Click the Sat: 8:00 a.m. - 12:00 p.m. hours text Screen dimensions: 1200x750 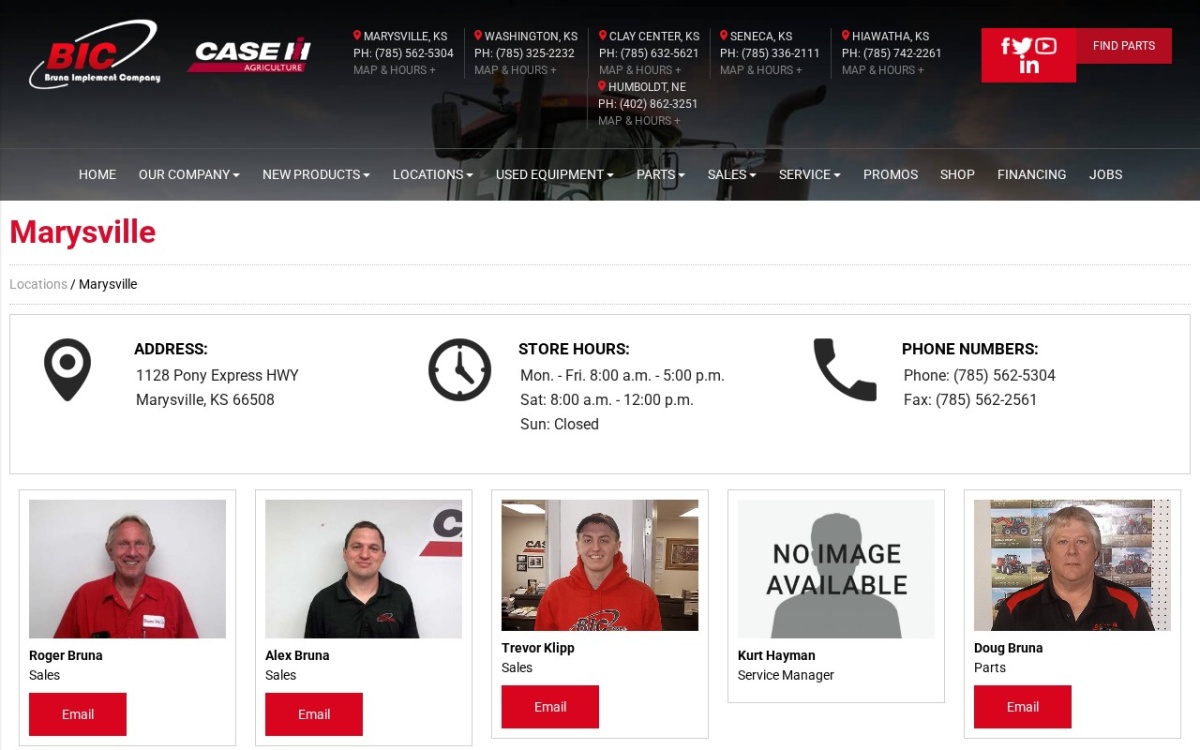pyautogui.click(x=607, y=400)
